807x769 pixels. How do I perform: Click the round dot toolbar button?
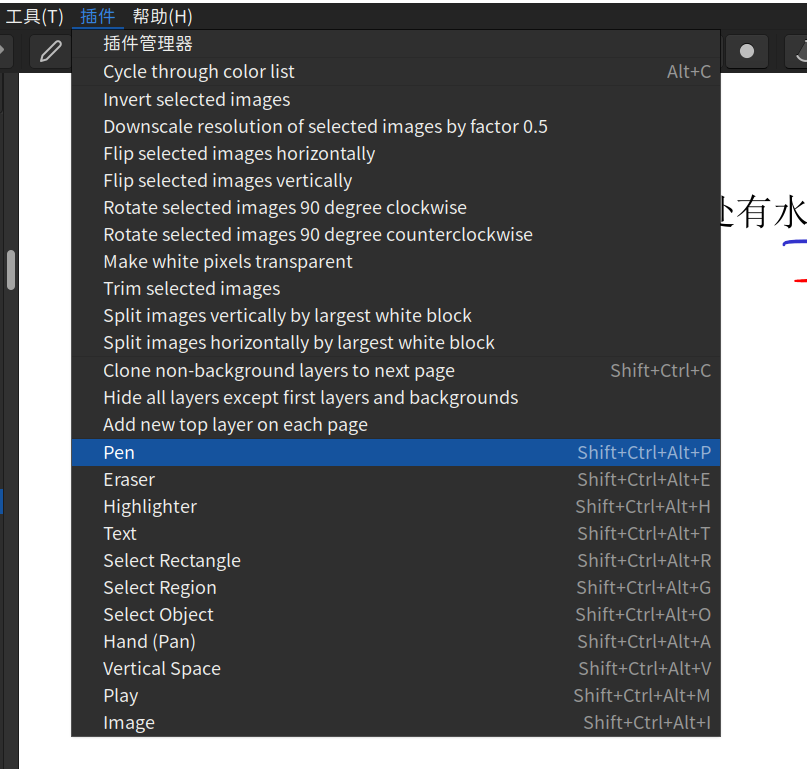point(747,51)
